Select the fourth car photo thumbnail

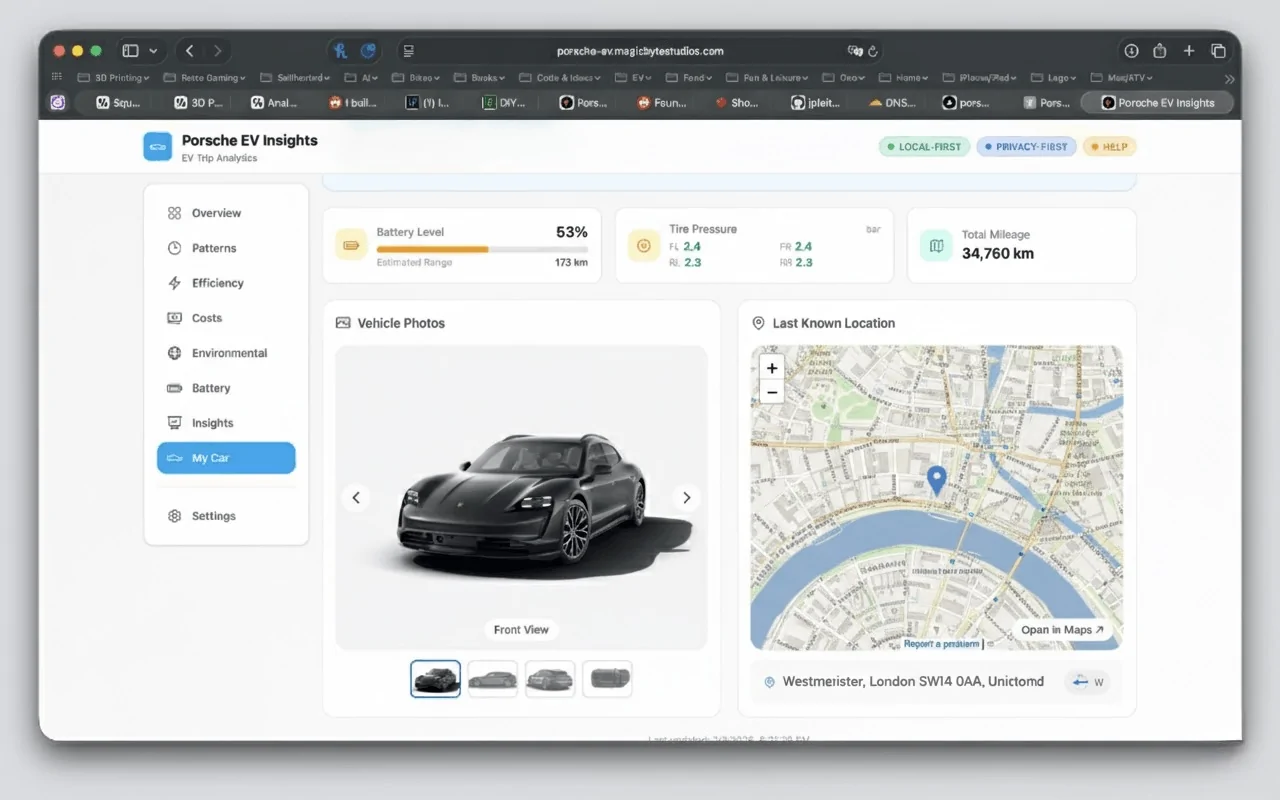(607, 678)
